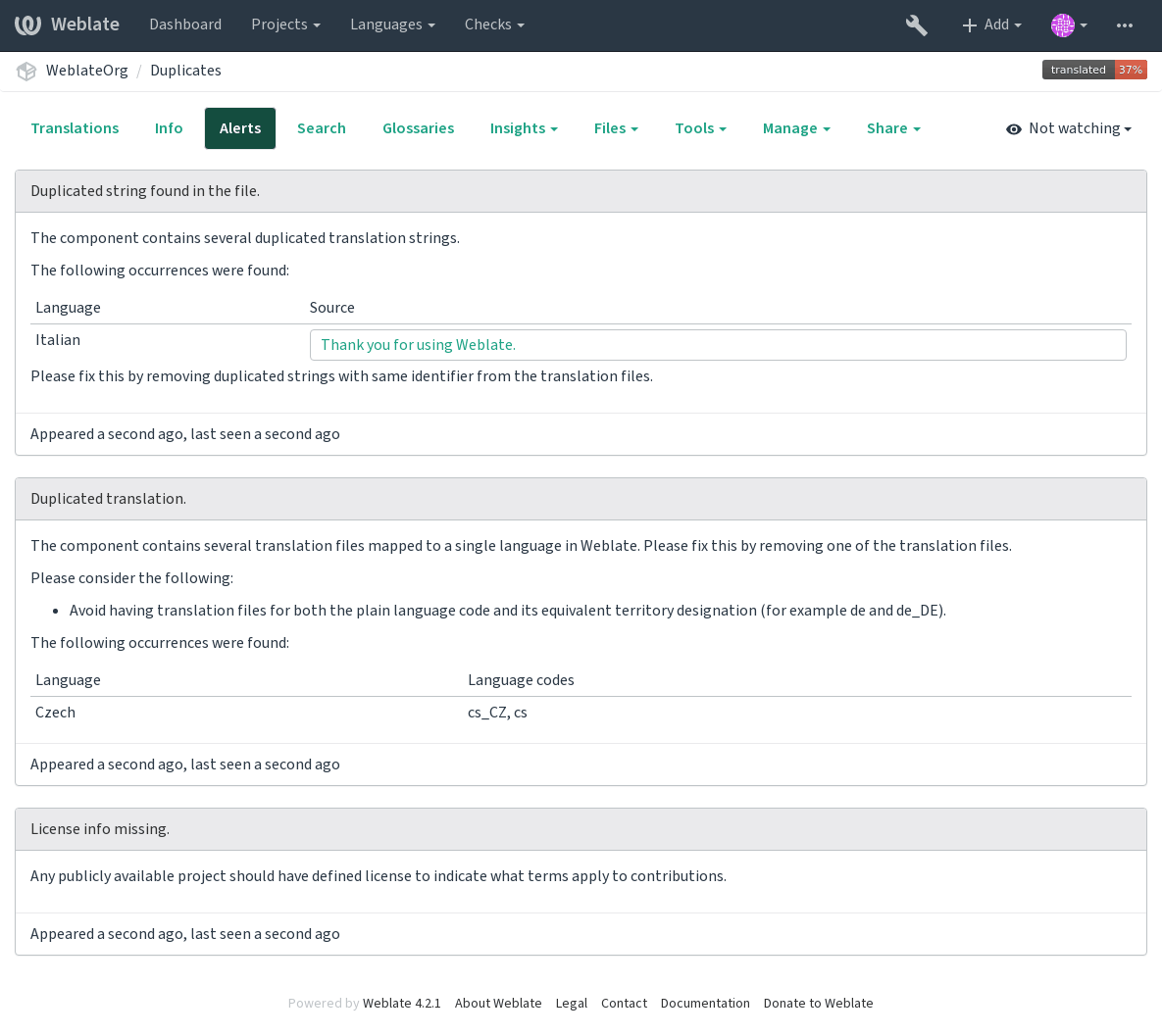The image size is (1162, 1036).
Task: Switch to the Glossaries tab
Action: [418, 128]
